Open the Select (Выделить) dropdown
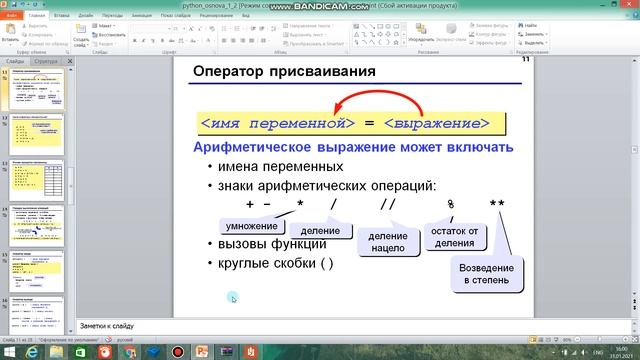The width and height of the screenshot is (640, 360). [x=533, y=43]
